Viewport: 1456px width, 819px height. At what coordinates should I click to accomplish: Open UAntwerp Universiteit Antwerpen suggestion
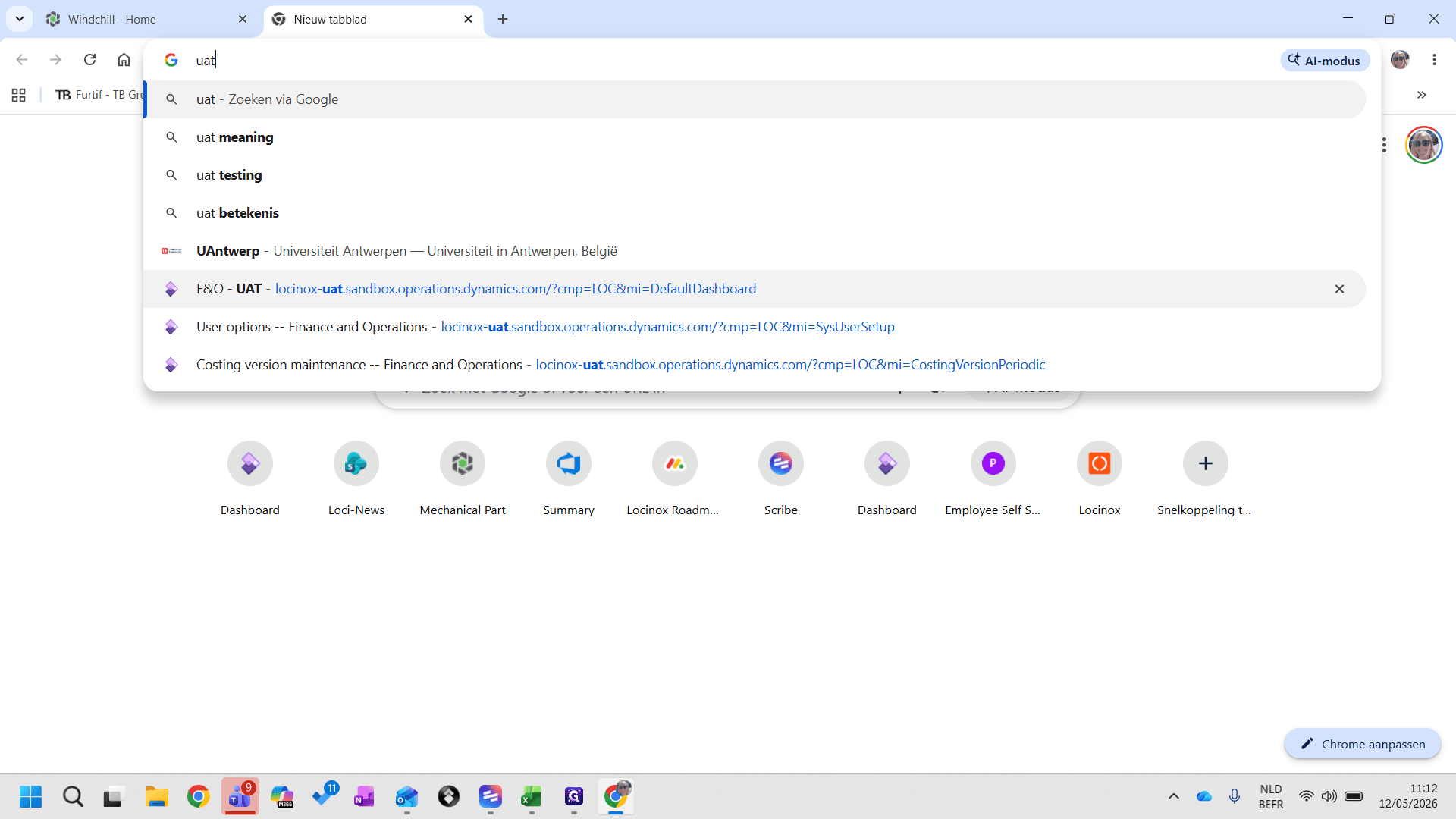click(755, 251)
